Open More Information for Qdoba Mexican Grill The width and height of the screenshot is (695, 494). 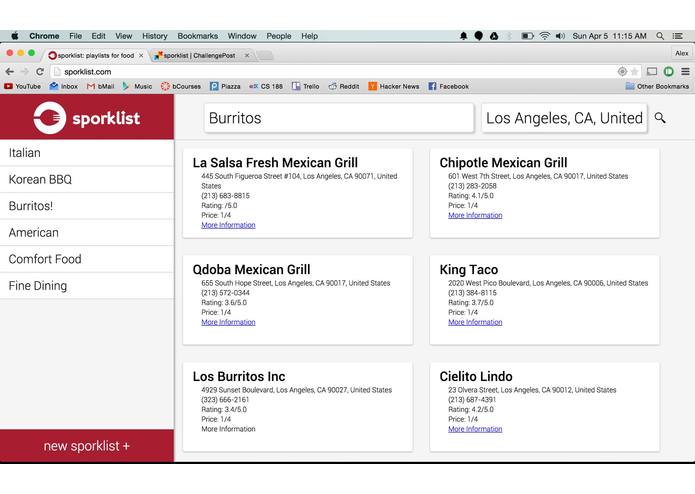pos(228,322)
